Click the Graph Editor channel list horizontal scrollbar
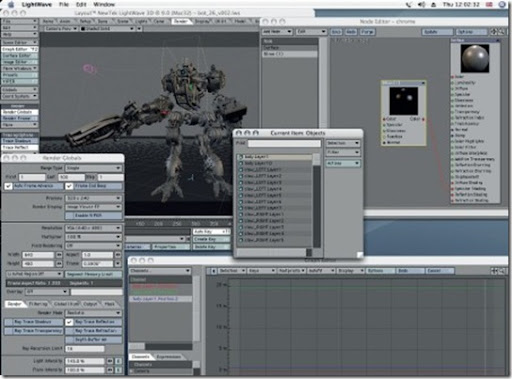Viewport: 512px width, 379px height. click(x=161, y=346)
